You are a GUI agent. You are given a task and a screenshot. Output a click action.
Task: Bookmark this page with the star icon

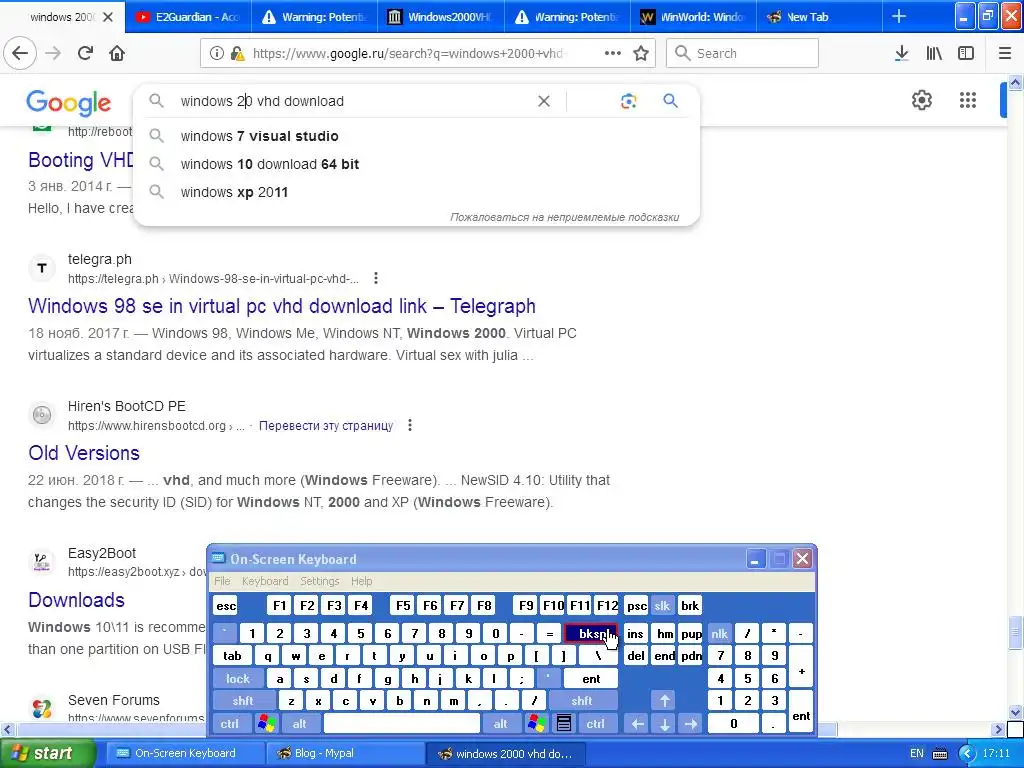[641, 53]
